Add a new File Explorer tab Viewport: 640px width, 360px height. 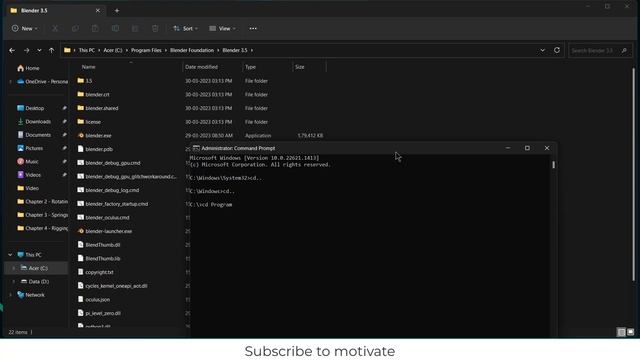click(x=117, y=11)
